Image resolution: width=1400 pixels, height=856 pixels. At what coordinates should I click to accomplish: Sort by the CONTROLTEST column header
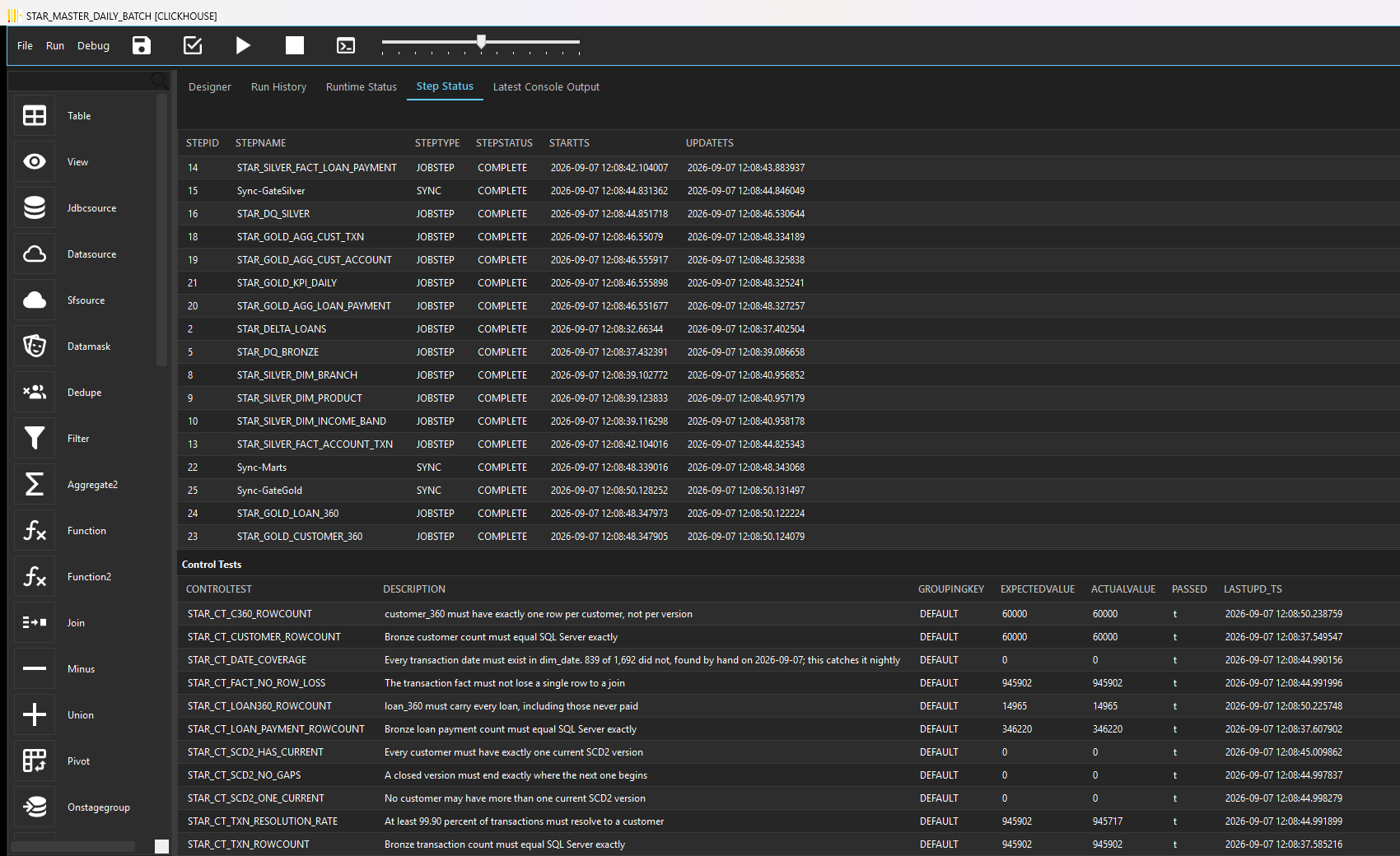(219, 589)
